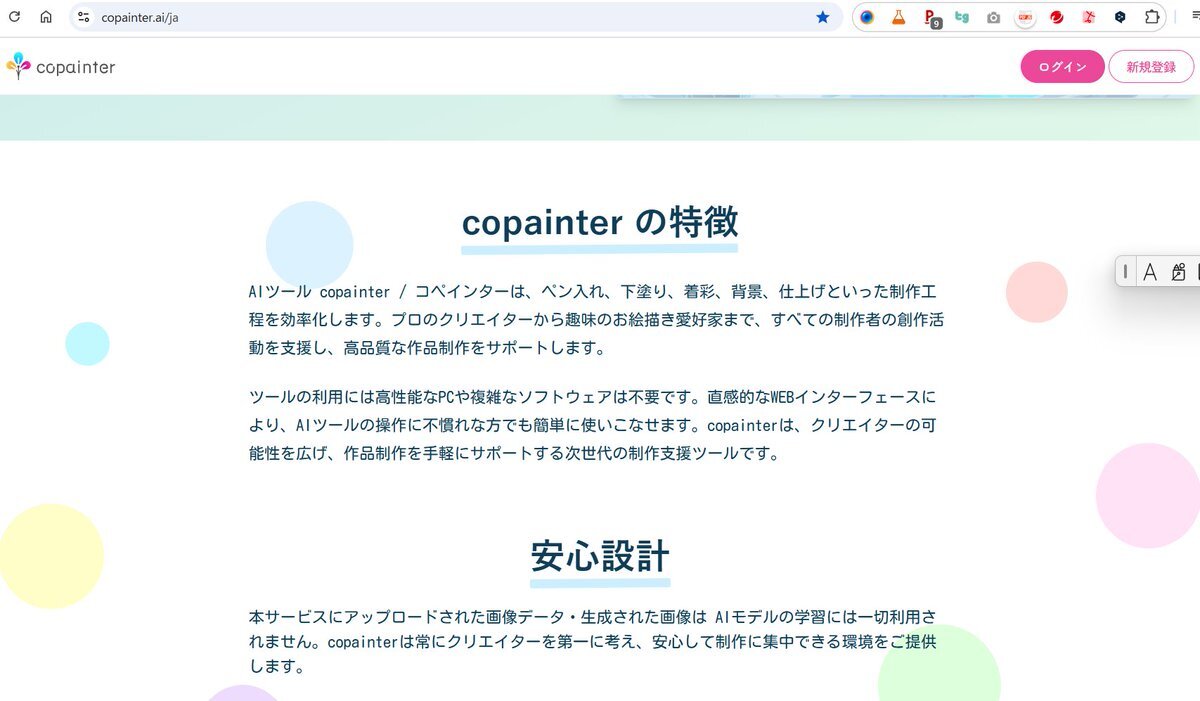Open the dark blue hexagon extension
This screenshot has height=701, width=1200.
pos(1120,17)
